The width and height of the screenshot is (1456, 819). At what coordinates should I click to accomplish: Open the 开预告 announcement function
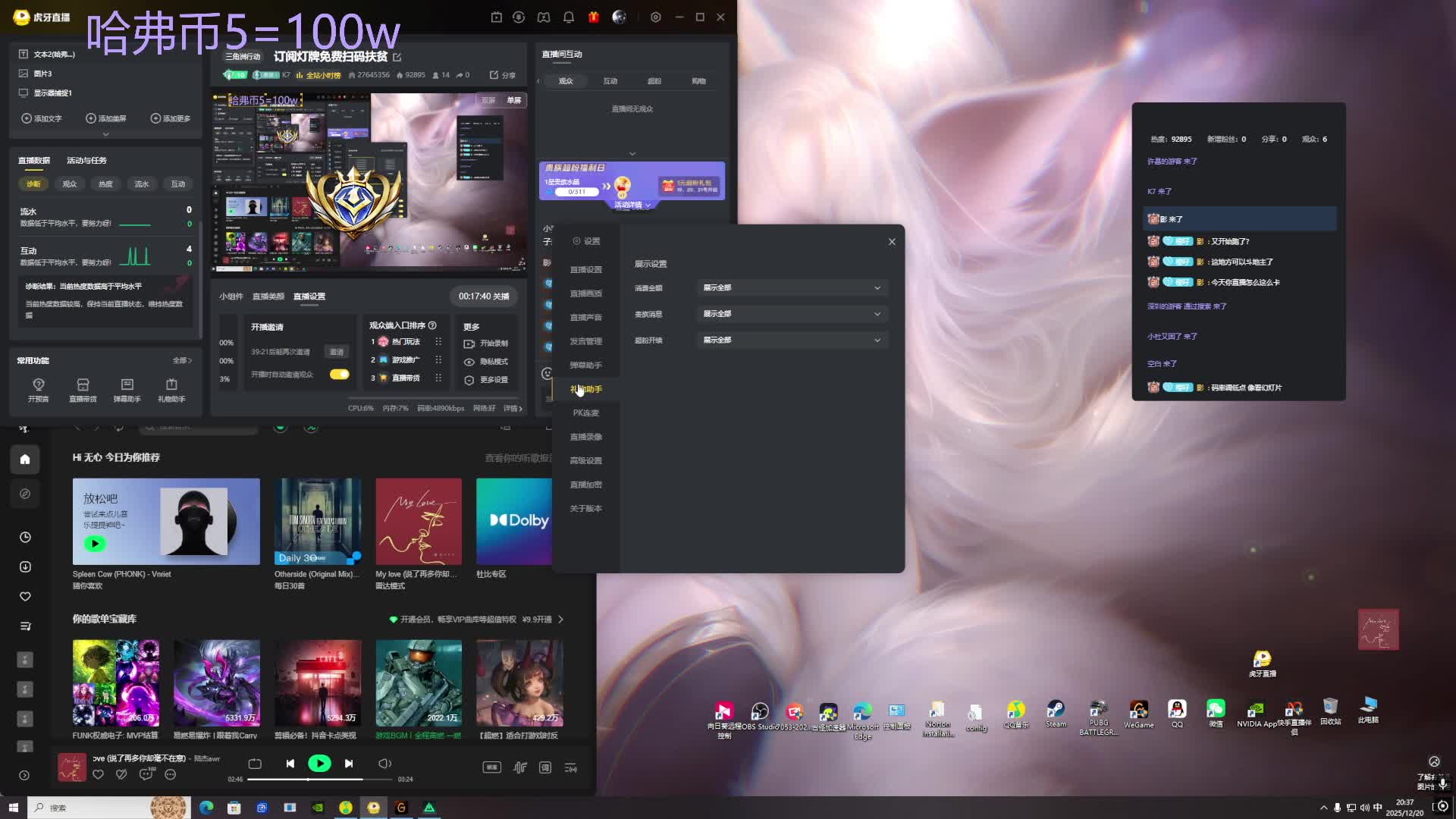(39, 385)
